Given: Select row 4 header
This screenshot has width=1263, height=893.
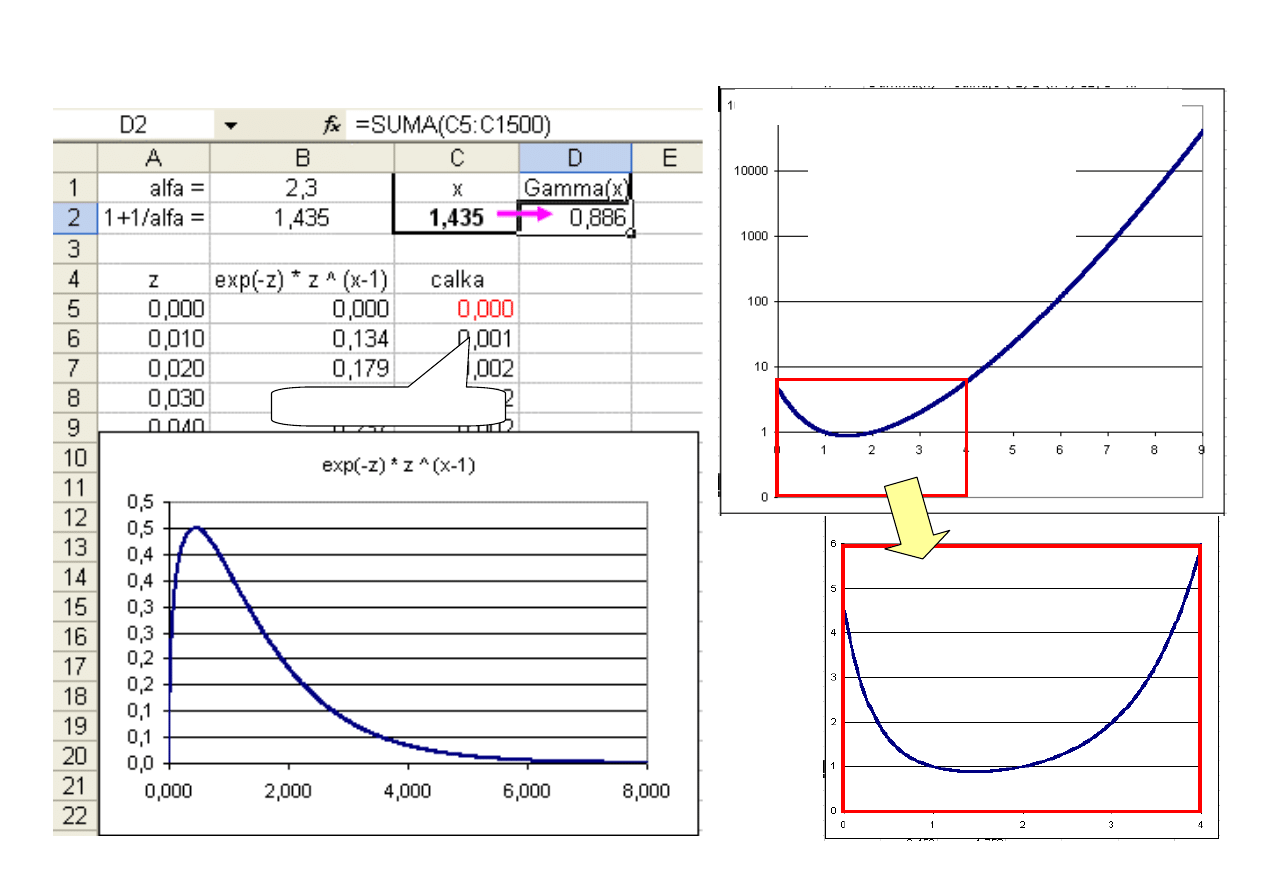Looking at the screenshot, I should [75, 277].
